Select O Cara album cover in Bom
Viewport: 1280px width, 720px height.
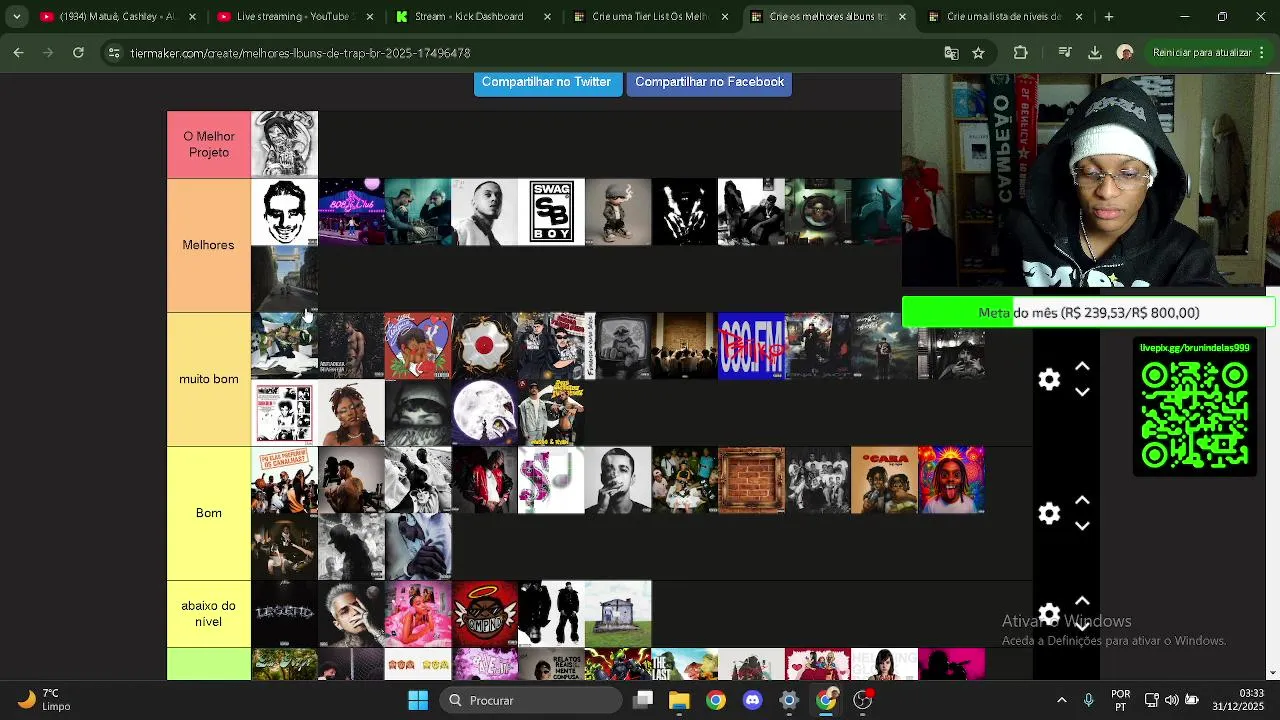[x=884, y=480]
